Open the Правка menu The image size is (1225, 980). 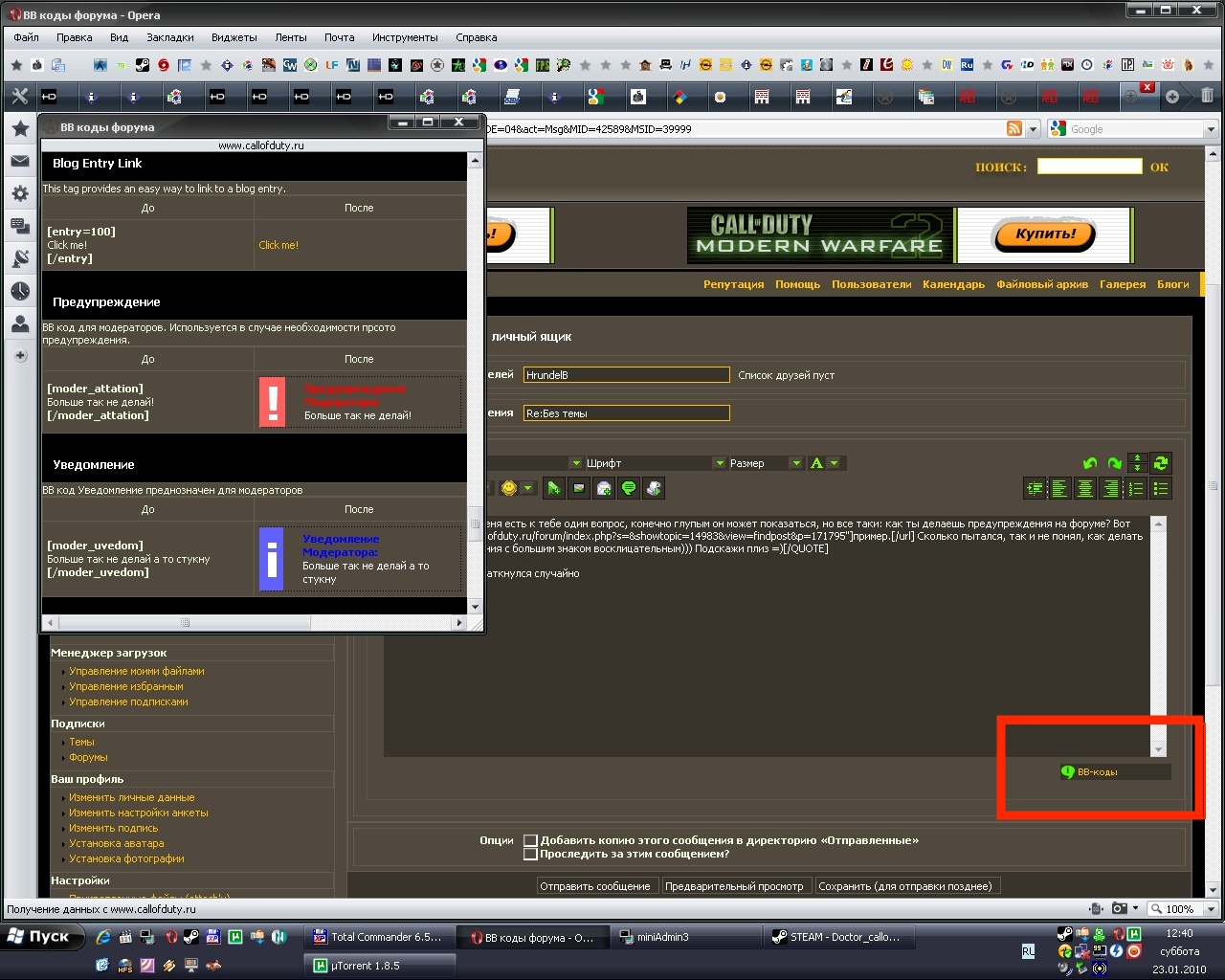click(x=75, y=37)
